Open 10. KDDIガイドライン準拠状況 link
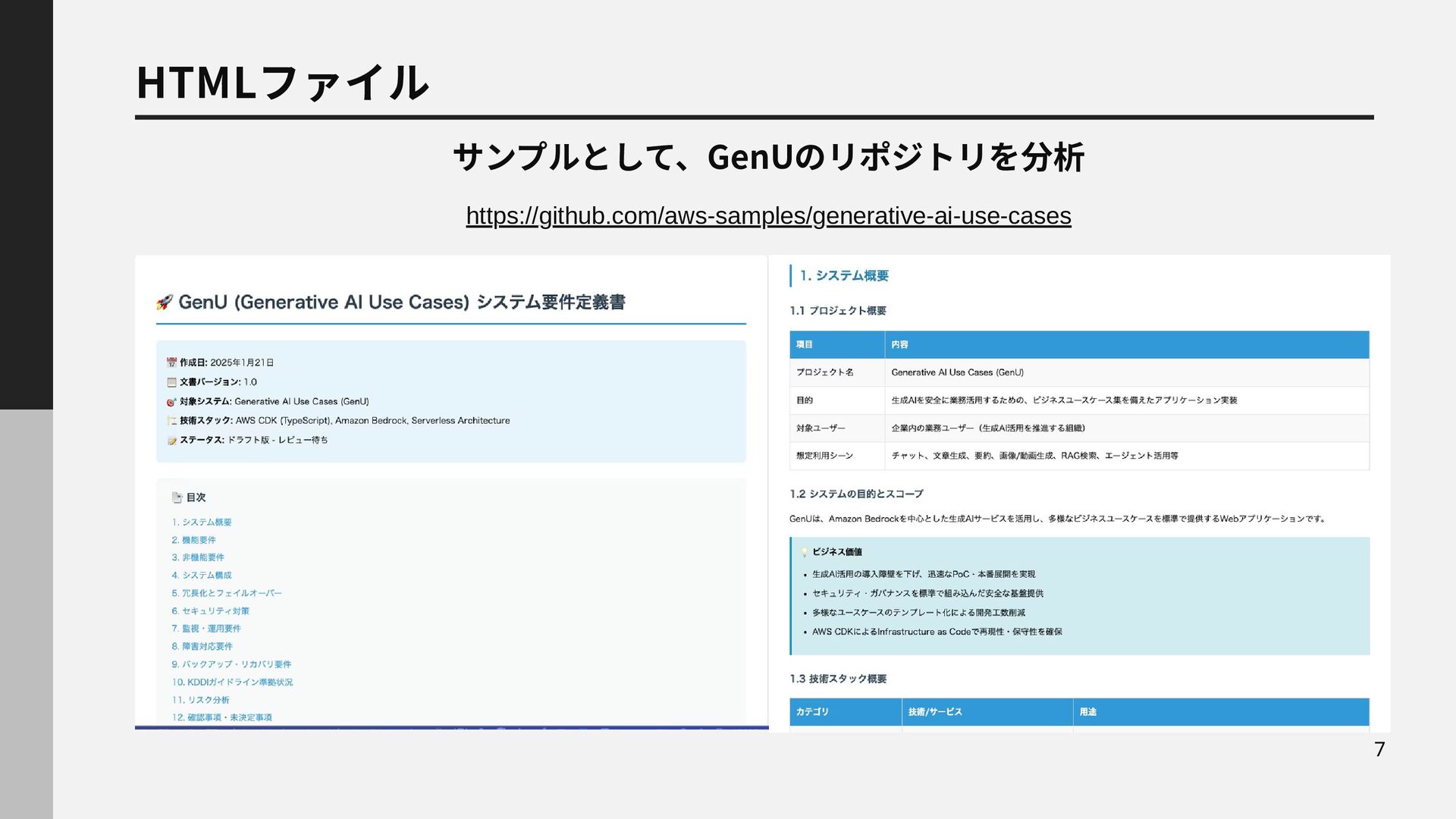This screenshot has height=819, width=1456. point(232,682)
